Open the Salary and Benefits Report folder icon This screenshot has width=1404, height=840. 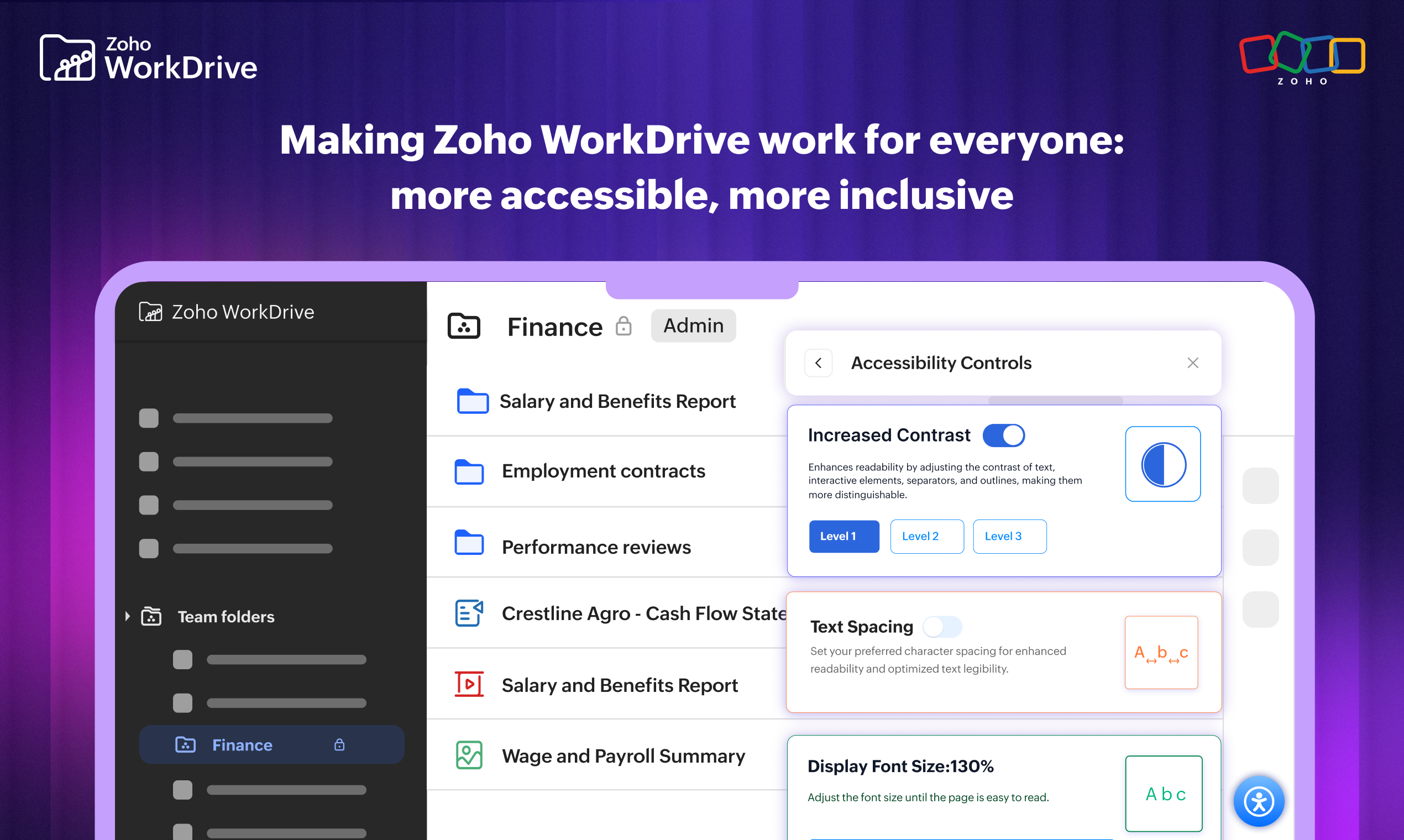tap(472, 401)
